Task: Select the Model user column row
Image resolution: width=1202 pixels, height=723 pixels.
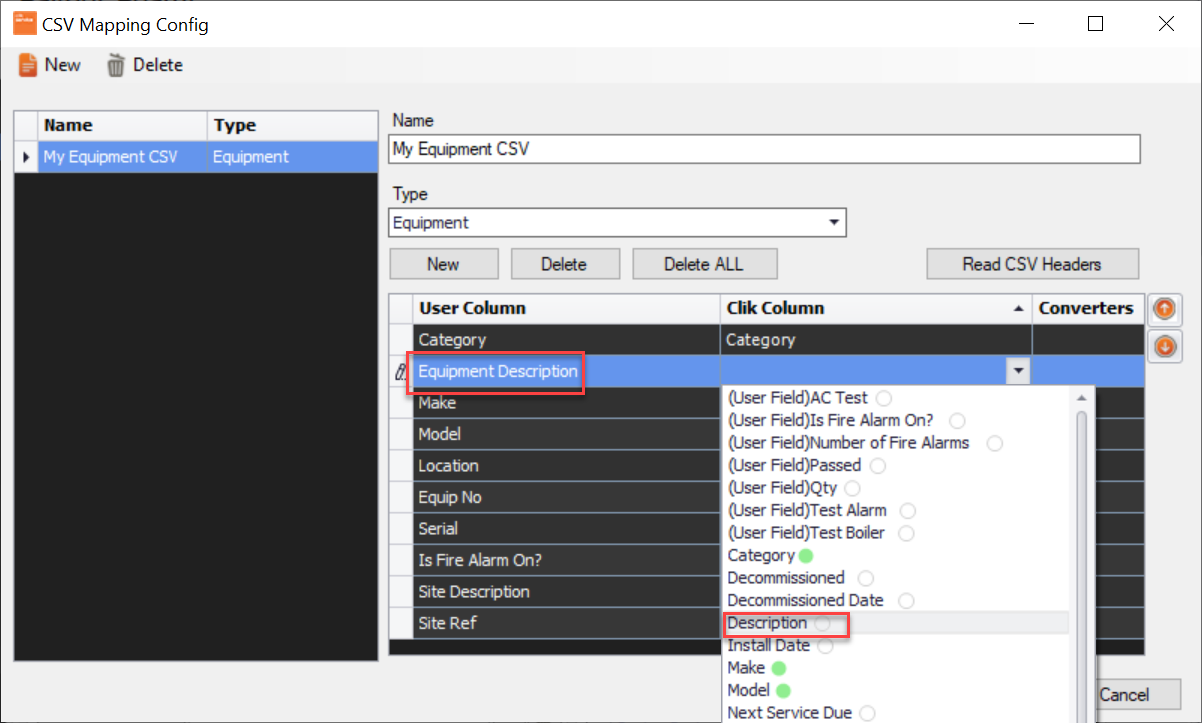Action: coord(566,434)
